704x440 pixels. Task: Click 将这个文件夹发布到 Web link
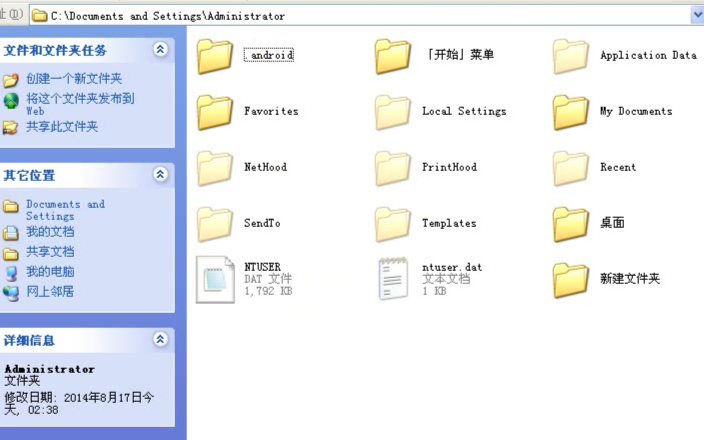click(x=80, y=104)
